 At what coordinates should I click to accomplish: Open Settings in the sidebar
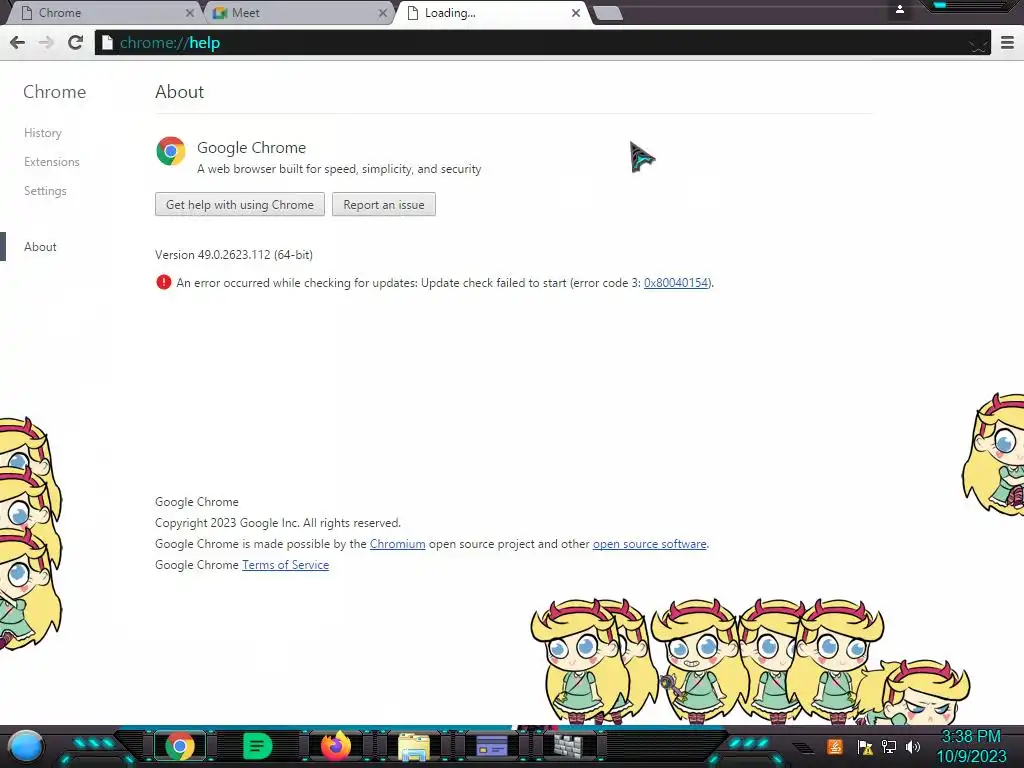[45, 191]
